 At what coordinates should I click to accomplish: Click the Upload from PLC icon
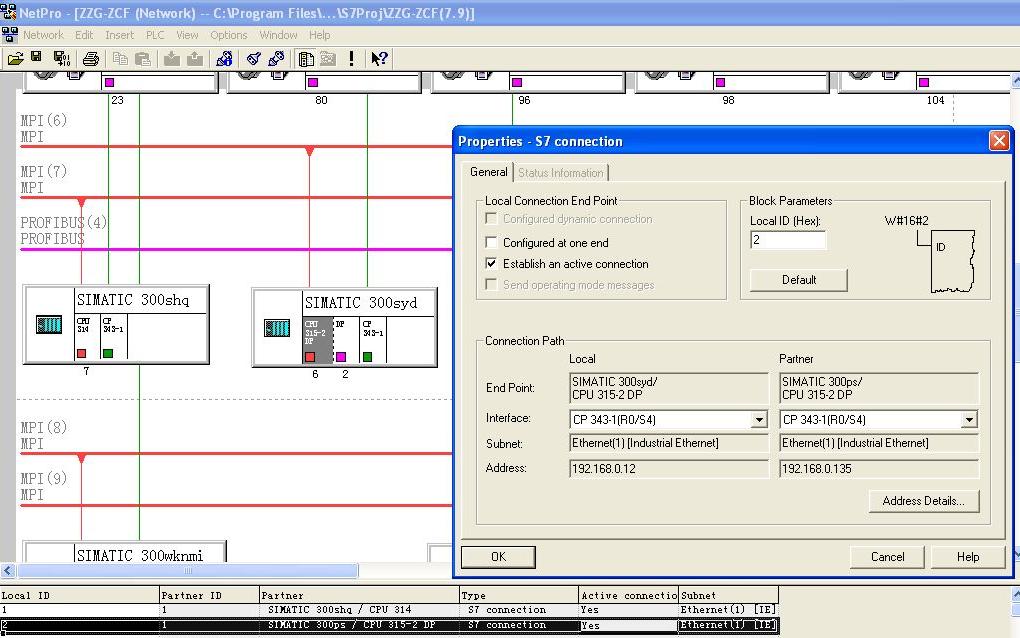tap(195, 59)
